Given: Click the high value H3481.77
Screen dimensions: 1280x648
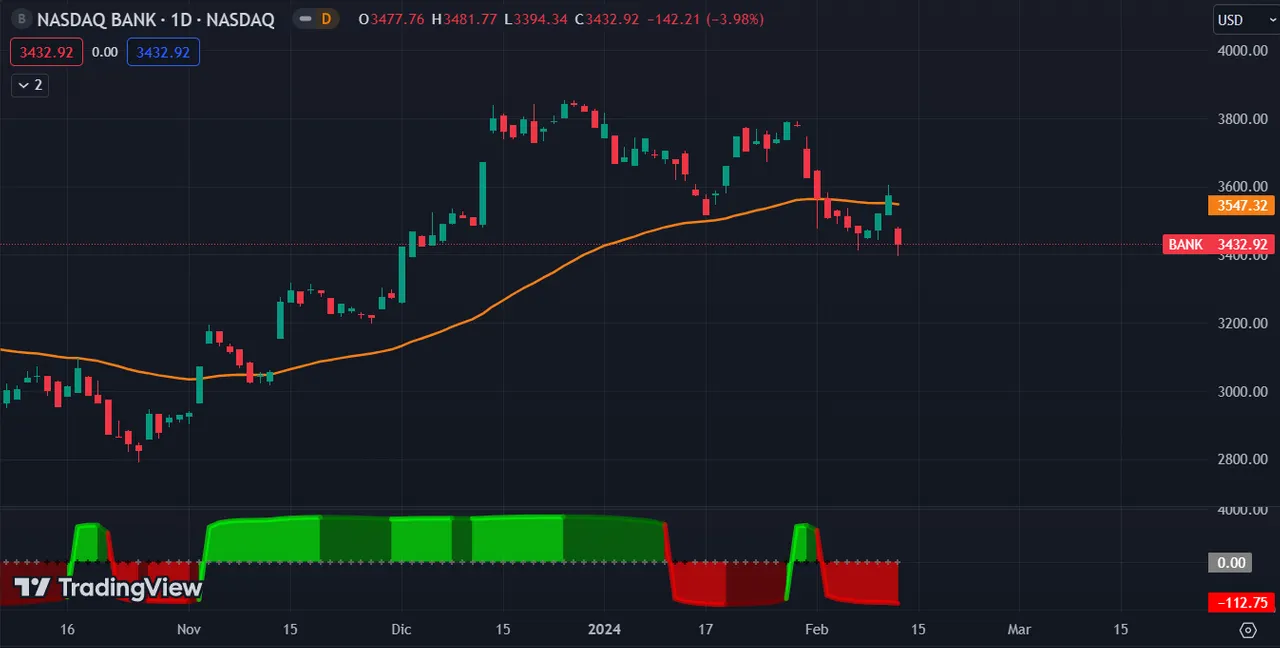Looking at the screenshot, I should [x=464, y=20].
